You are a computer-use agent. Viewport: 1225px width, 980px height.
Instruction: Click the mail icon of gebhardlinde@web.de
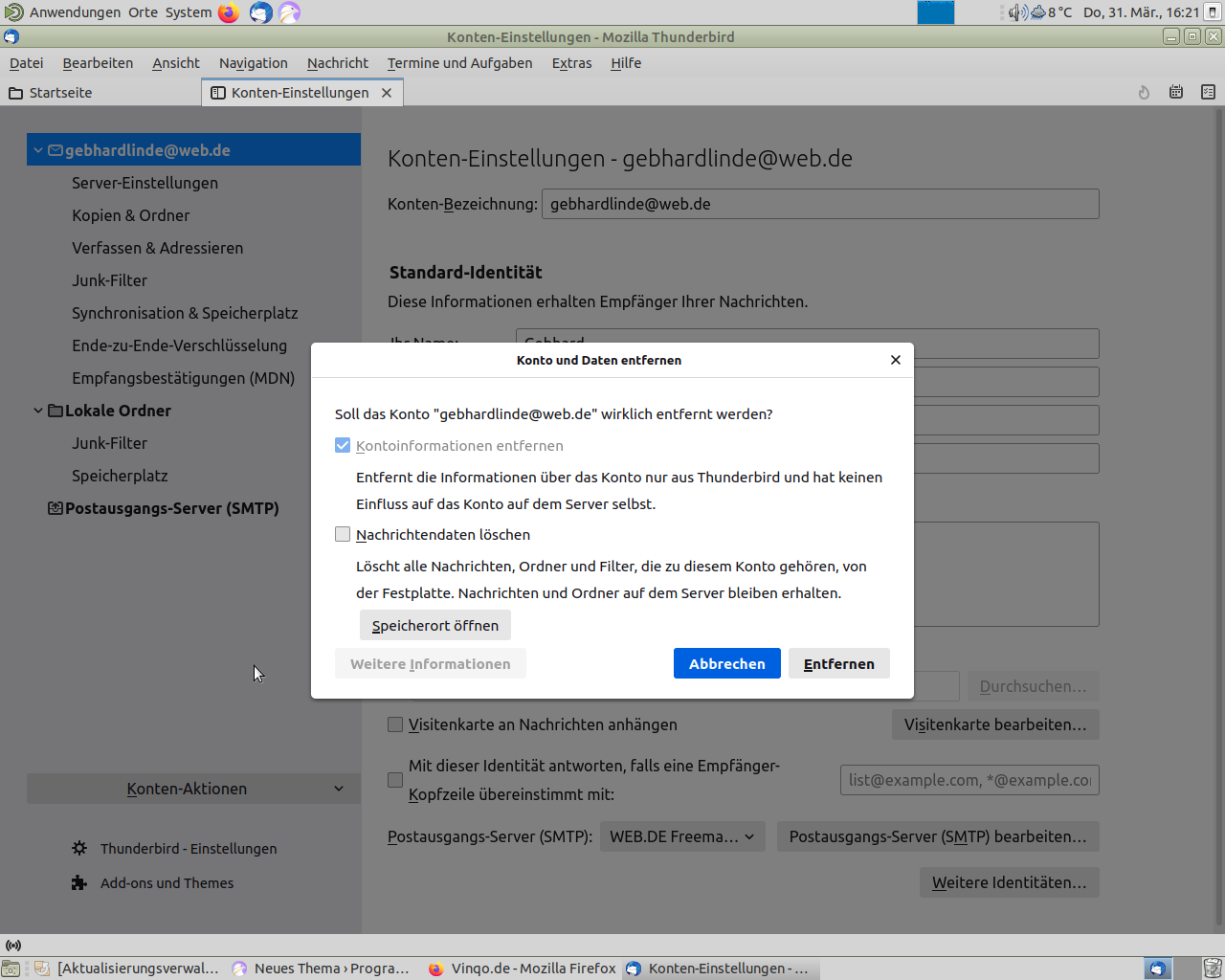(x=56, y=150)
